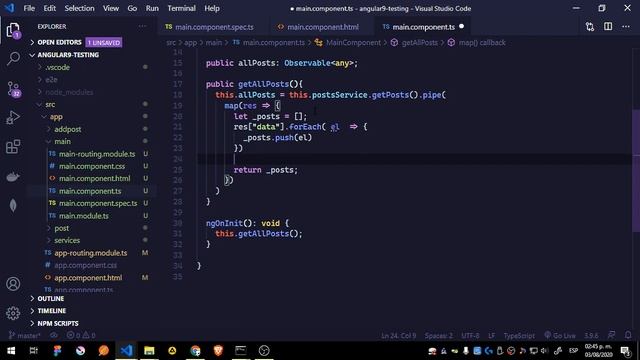Viewport: 640px width, 360px height.
Task: Open the Windows Start menu
Action: [11, 351]
